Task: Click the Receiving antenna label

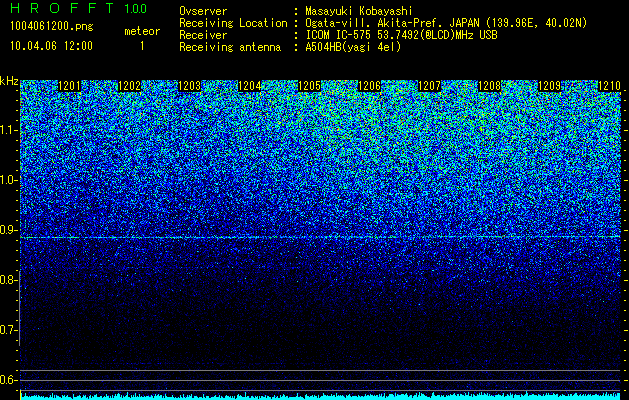Action: click(230, 47)
